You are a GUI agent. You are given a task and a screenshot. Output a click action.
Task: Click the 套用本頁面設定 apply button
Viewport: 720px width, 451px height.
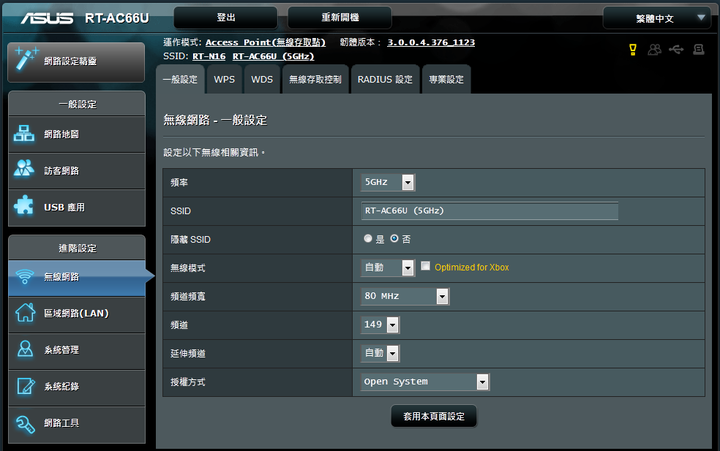(x=433, y=416)
